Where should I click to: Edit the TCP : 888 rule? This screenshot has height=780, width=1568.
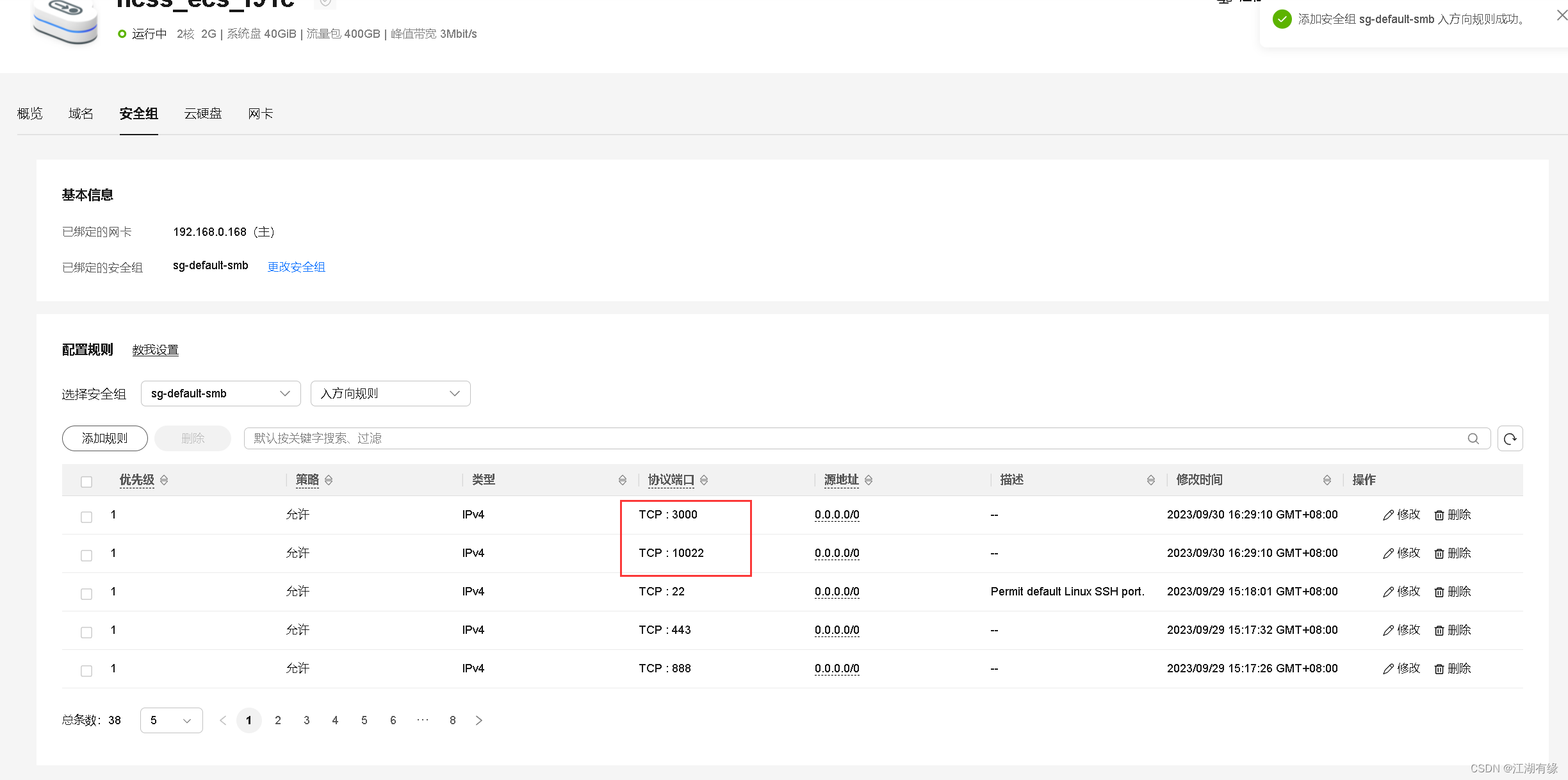point(1401,668)
